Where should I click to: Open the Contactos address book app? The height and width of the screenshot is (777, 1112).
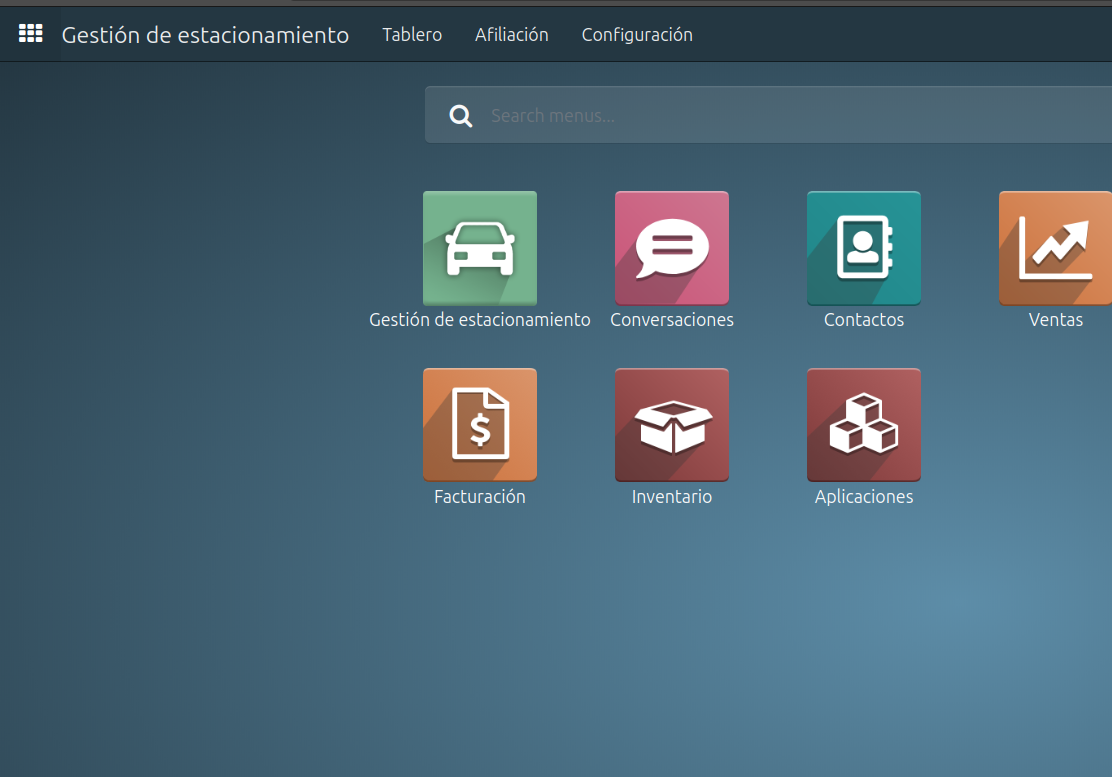pos(864,248)
